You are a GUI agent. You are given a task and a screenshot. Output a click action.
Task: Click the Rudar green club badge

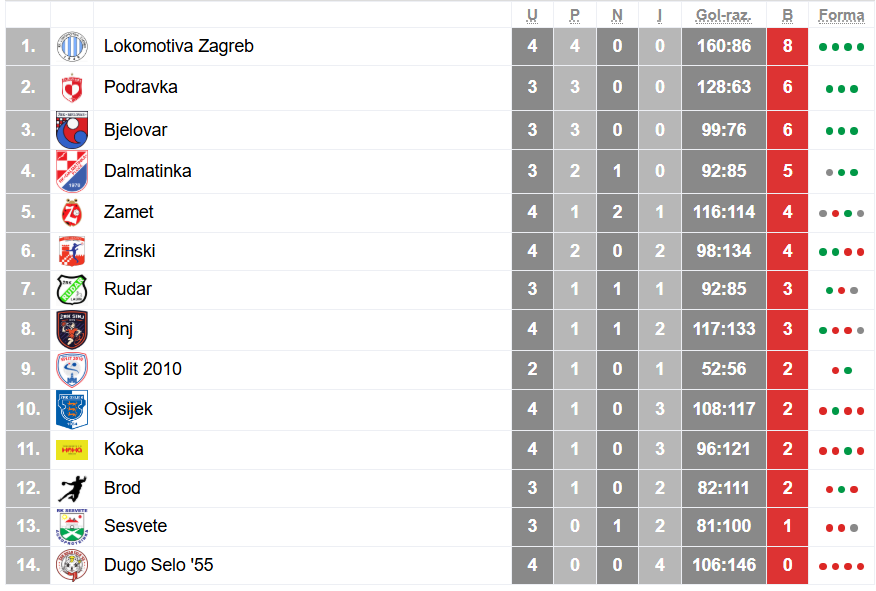click(72, 290)
